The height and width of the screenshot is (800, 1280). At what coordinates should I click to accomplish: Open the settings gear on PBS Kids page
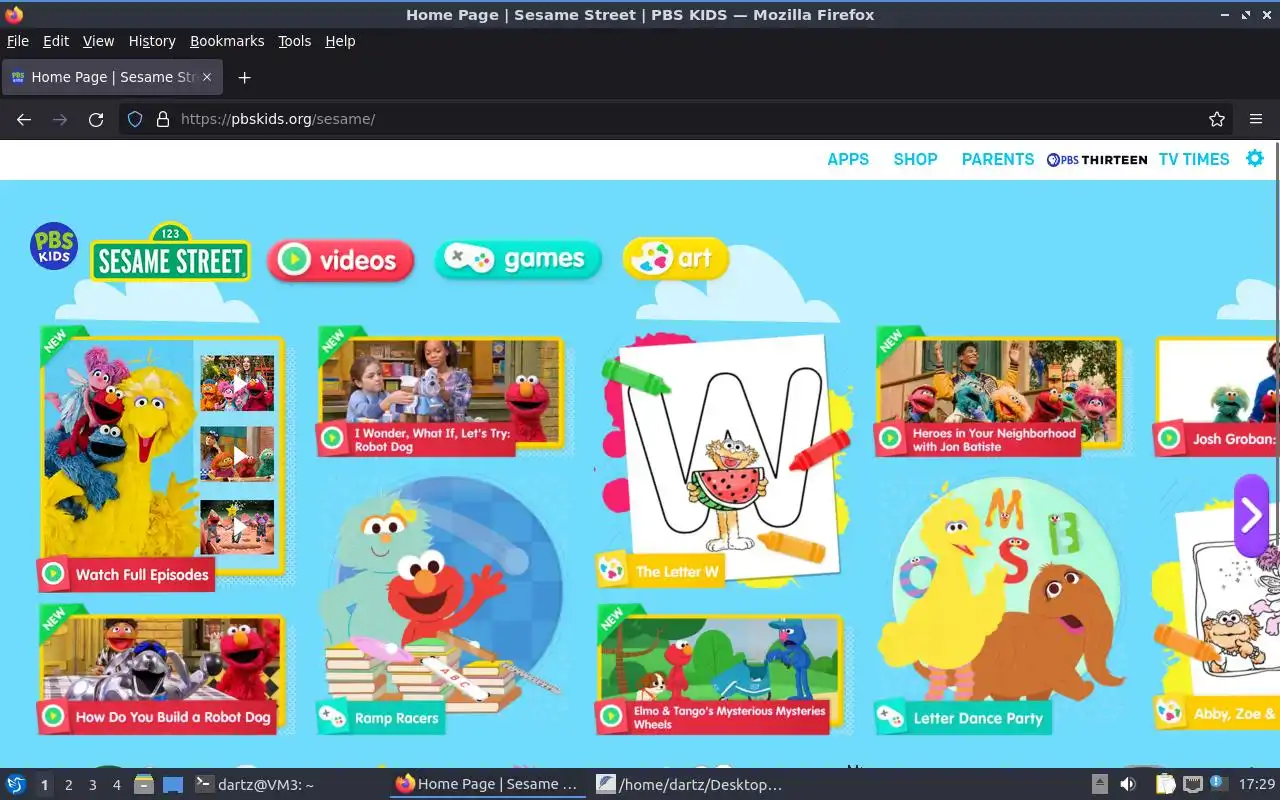pos(1255,158)
